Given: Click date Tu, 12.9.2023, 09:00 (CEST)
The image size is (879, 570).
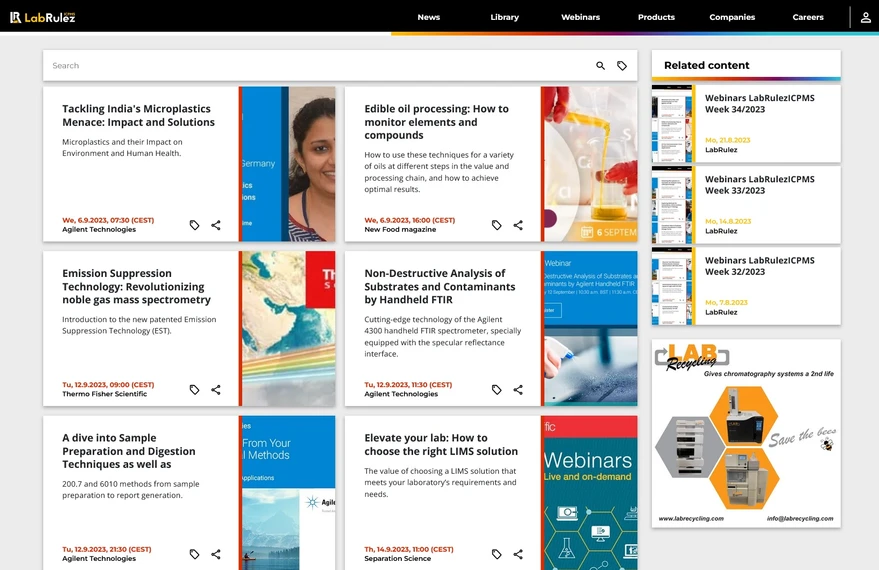Looking at the screenshot, I should coord(108,385).
